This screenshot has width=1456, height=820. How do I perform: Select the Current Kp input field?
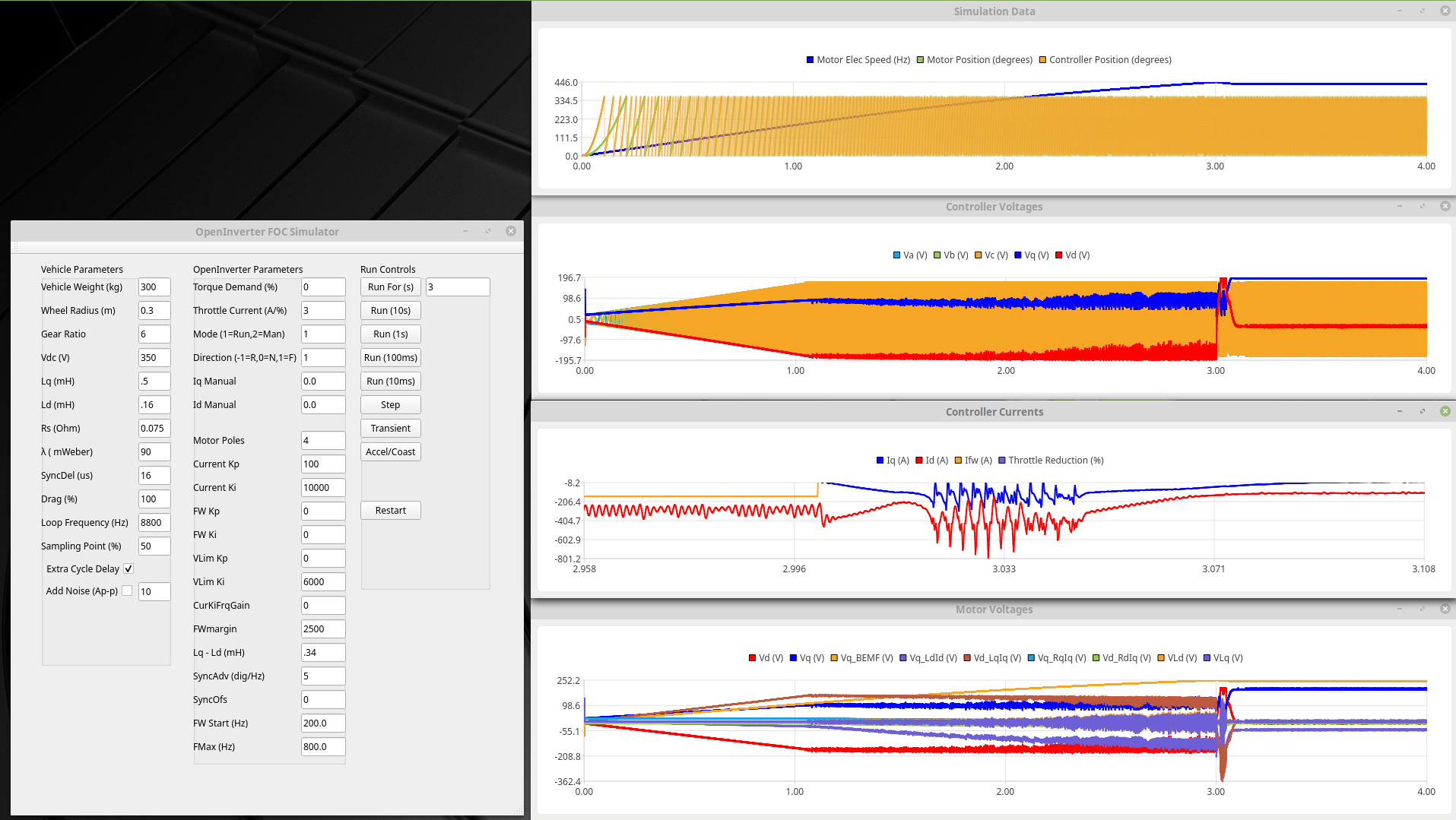[x=322, y=464]
